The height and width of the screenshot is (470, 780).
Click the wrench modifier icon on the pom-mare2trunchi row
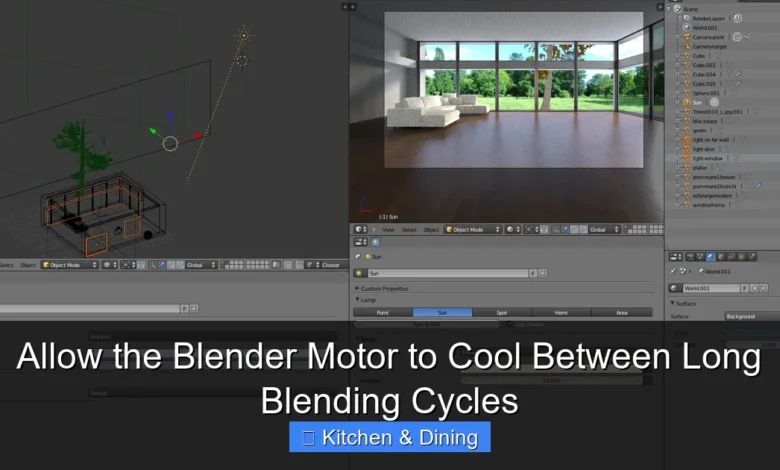click(758, 186)
